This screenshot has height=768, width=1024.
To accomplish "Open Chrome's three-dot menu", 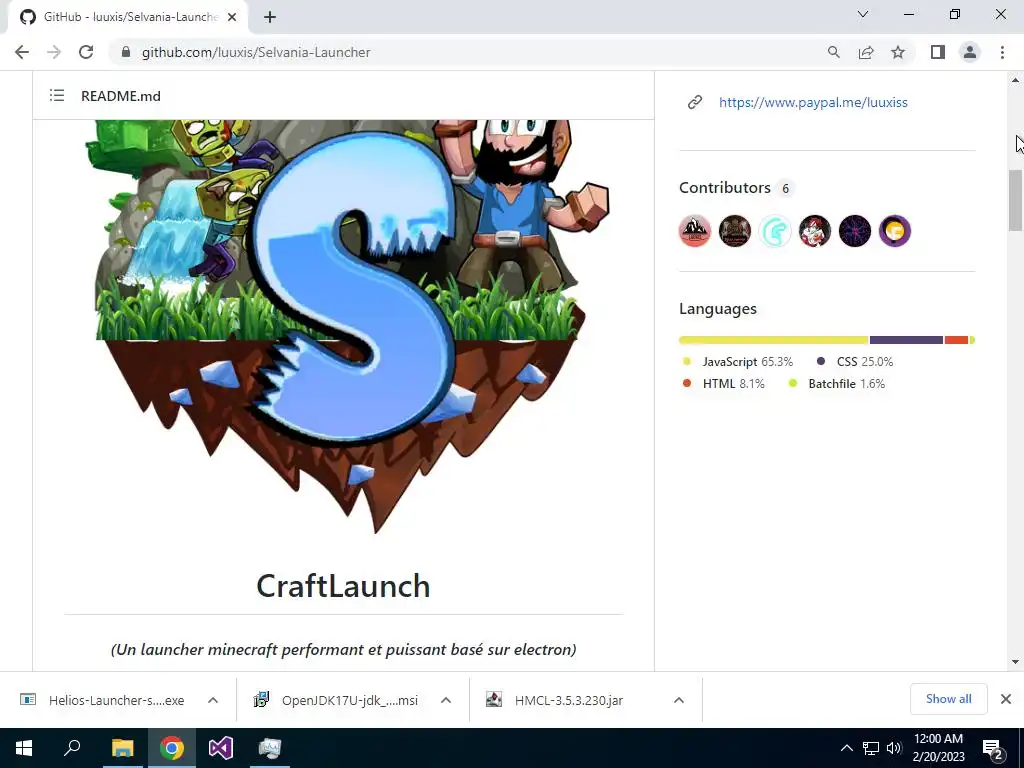I will tap(1002, 52).
